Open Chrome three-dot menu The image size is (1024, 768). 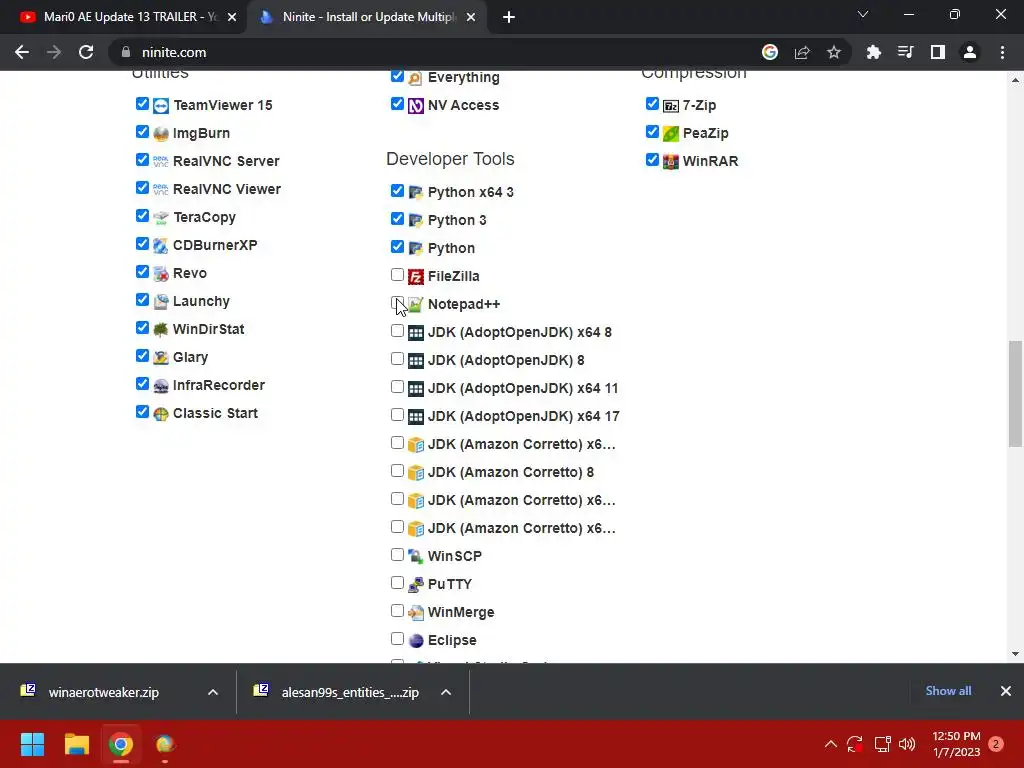coord(1002,52)
